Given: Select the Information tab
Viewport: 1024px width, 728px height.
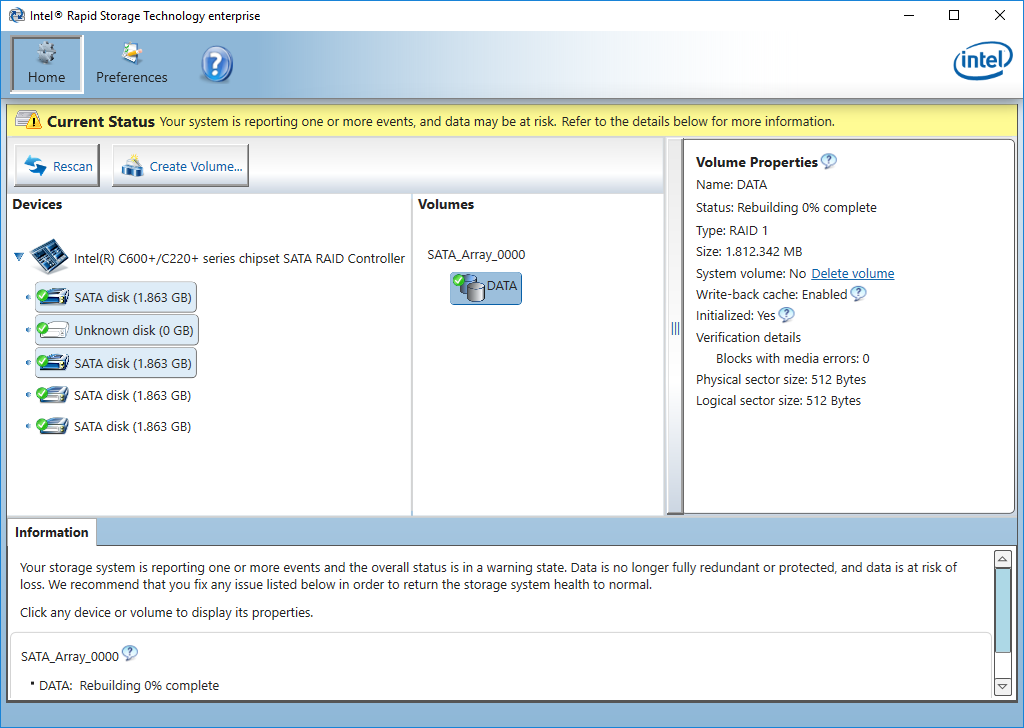Looking at the screenshot, I should 52,532.
